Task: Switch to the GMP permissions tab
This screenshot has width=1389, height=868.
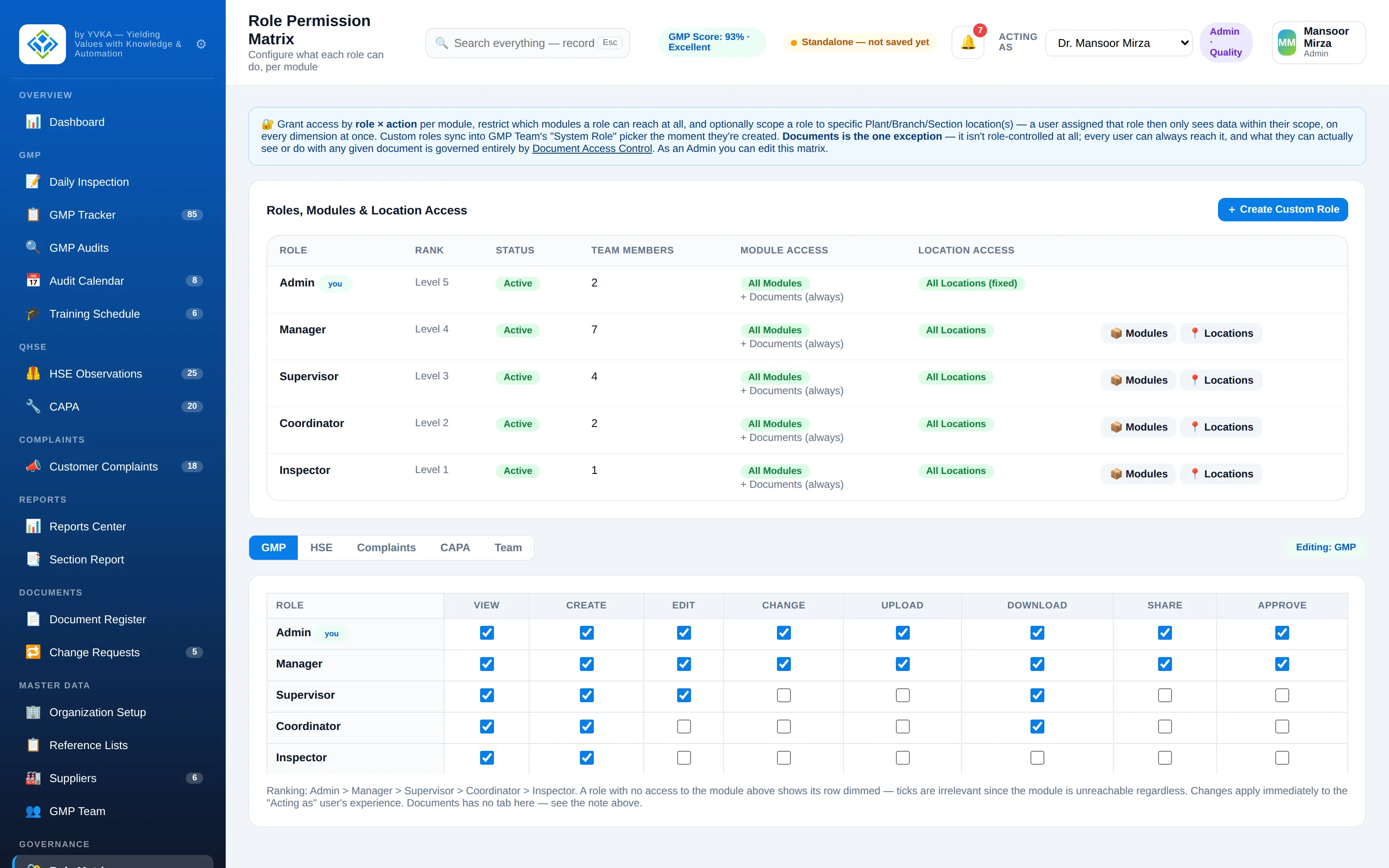Action: click(273, 548)
